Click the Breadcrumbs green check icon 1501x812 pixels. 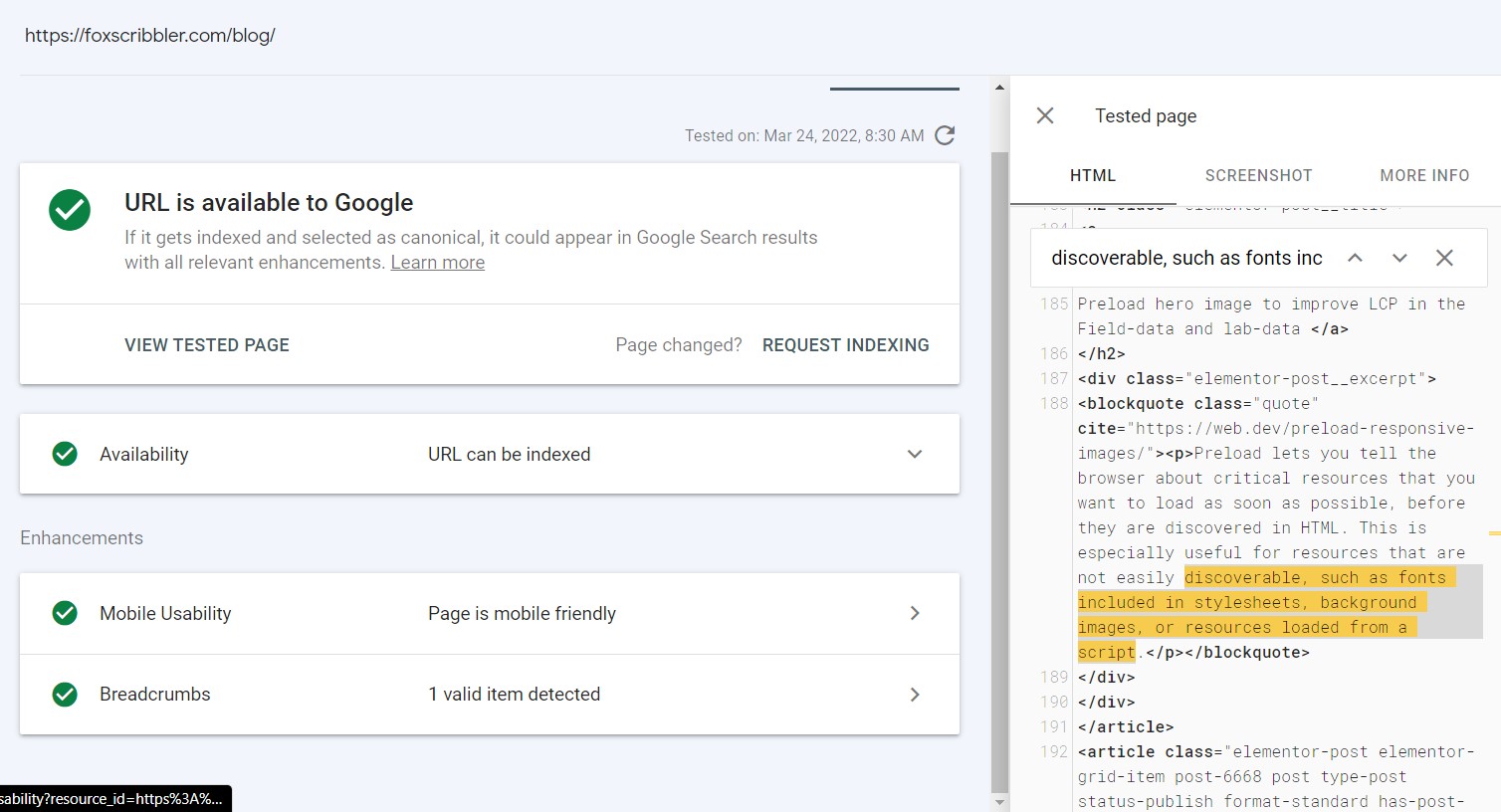coord(65,695)
